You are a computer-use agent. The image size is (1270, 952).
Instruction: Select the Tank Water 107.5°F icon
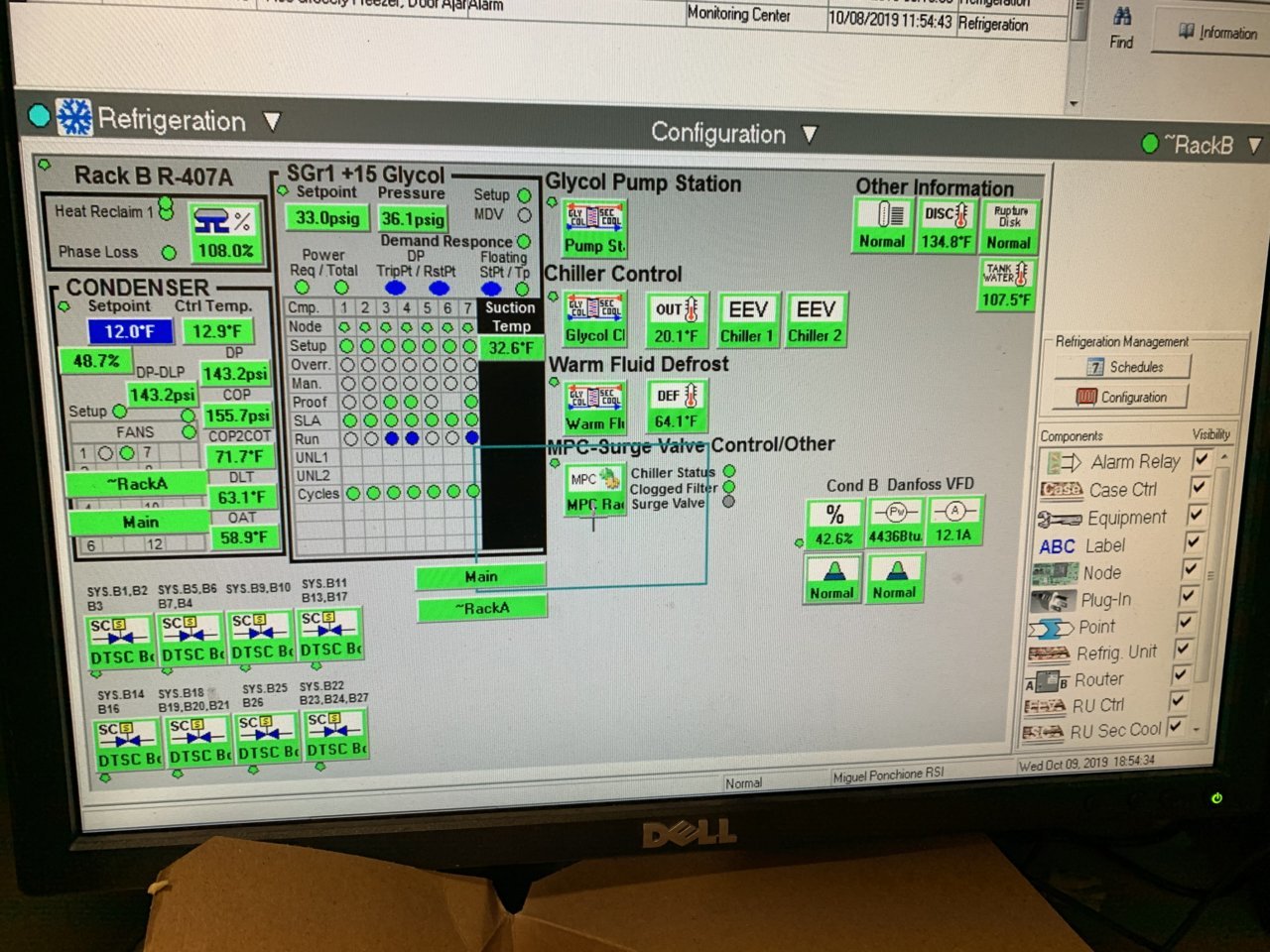(1006, 284)
